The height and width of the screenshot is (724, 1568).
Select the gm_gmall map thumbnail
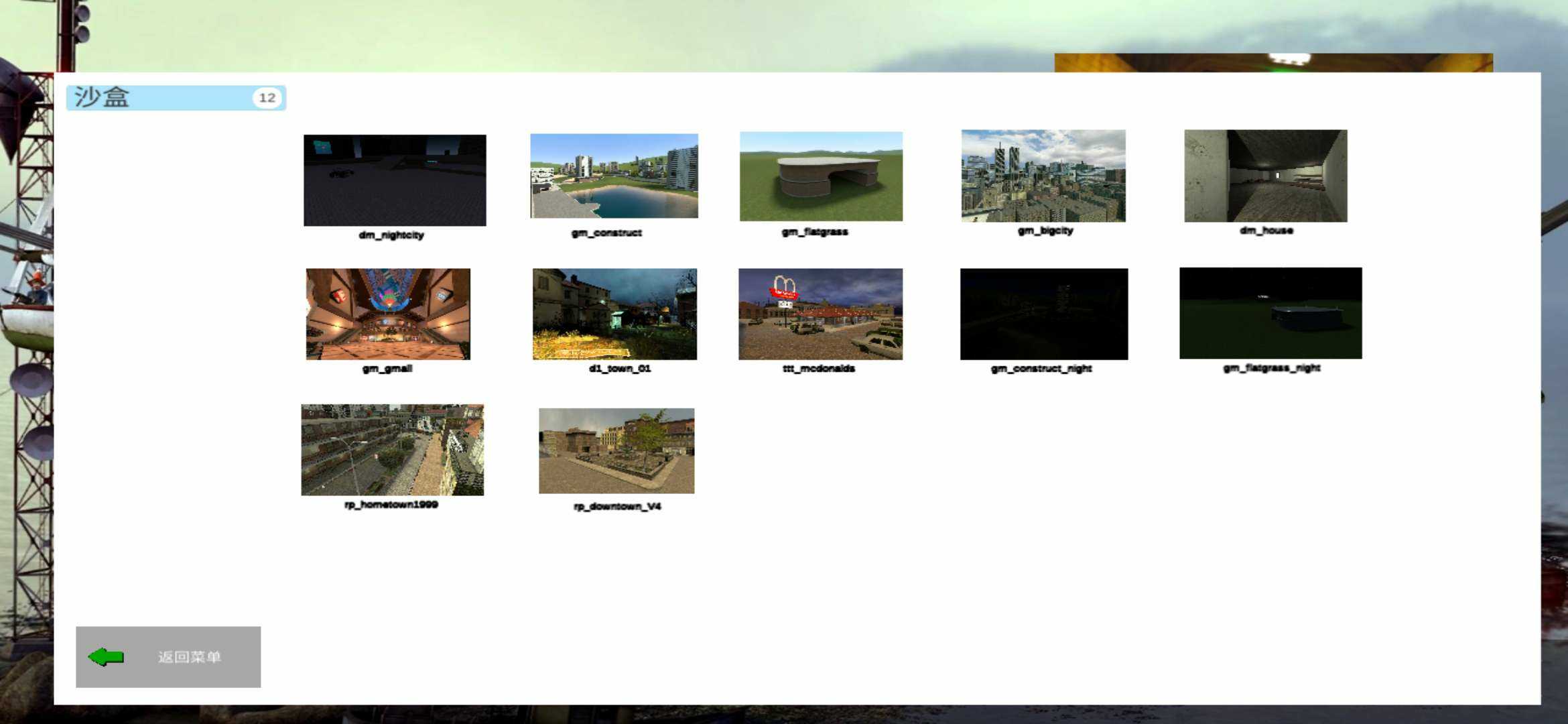[x=388, y=314]
